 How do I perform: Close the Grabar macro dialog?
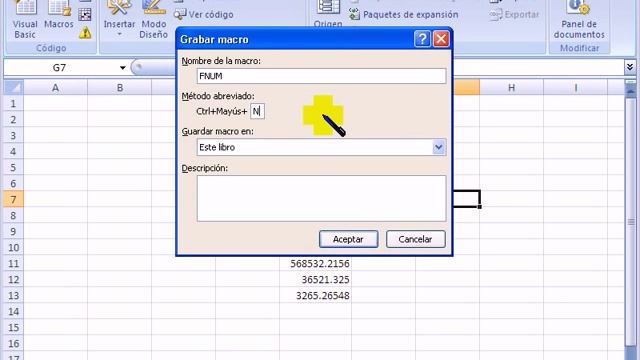pos(441,39)
